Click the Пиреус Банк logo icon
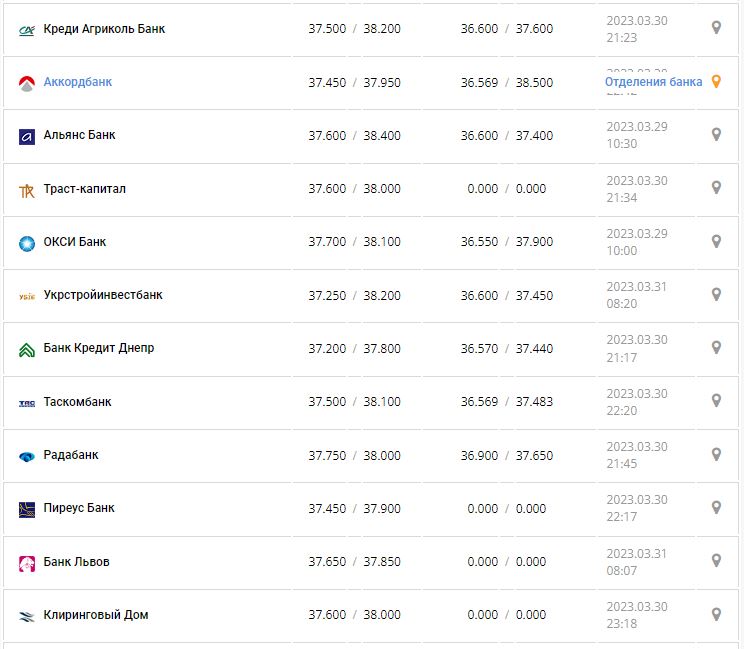744x649 pixels. coord(27,509)
